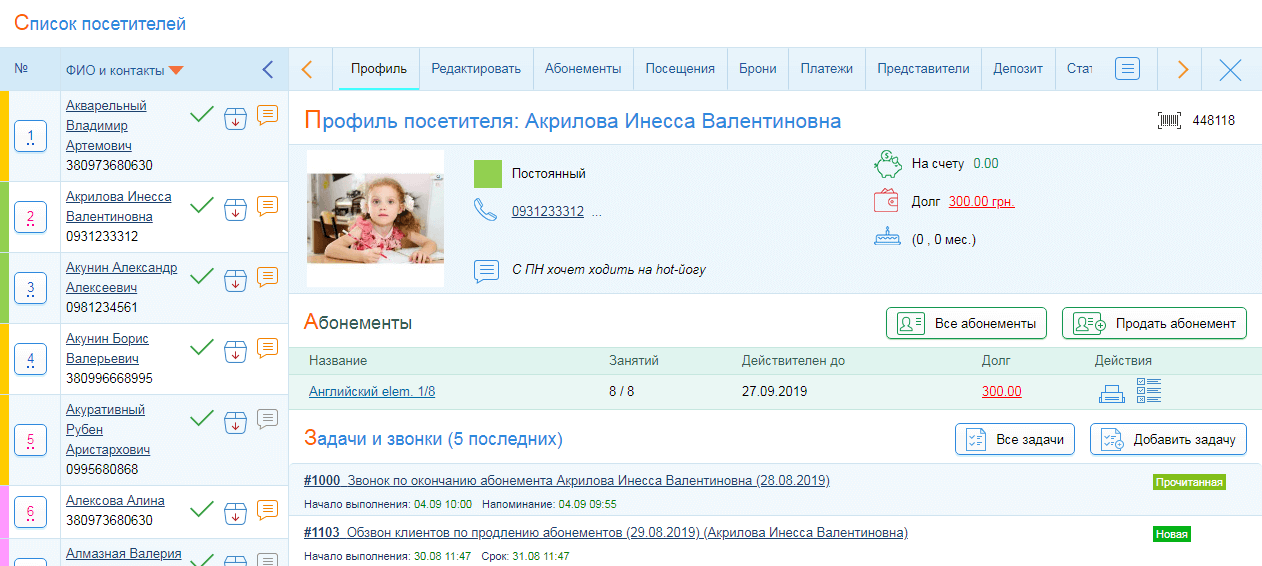Click the archive box icon for Акунин Борис
The width and height of the screenshot is (1262, 566).
[x=235, y=352]
